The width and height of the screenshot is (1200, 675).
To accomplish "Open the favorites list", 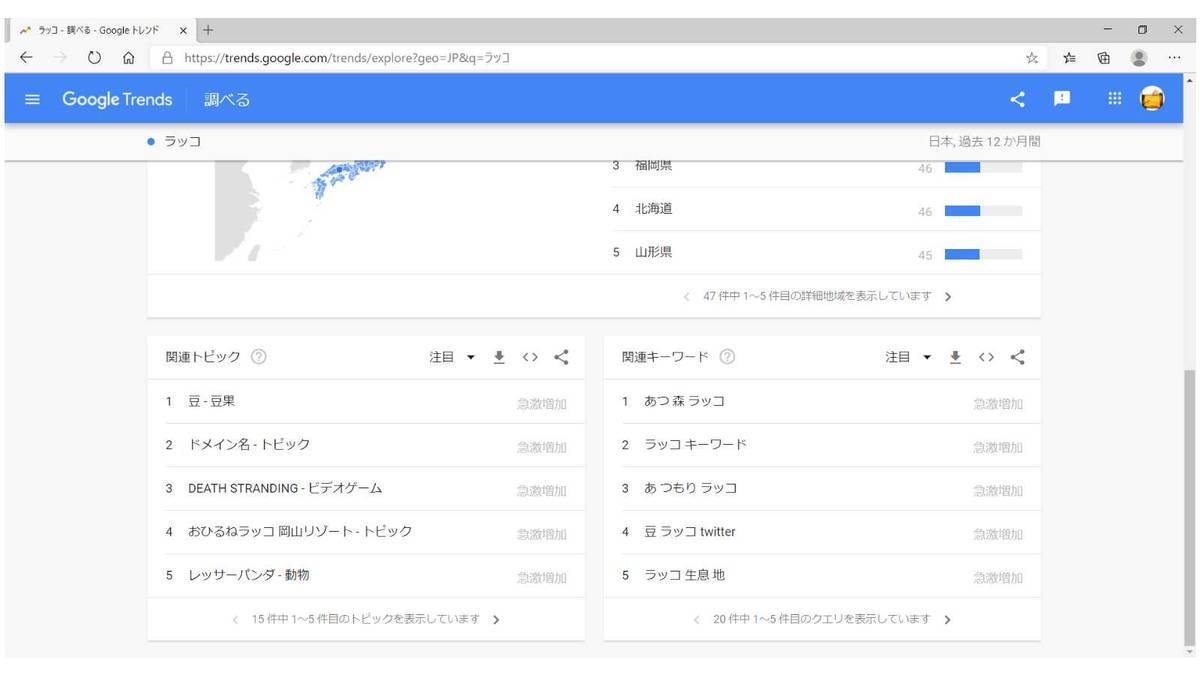I will click(1069, 58).
